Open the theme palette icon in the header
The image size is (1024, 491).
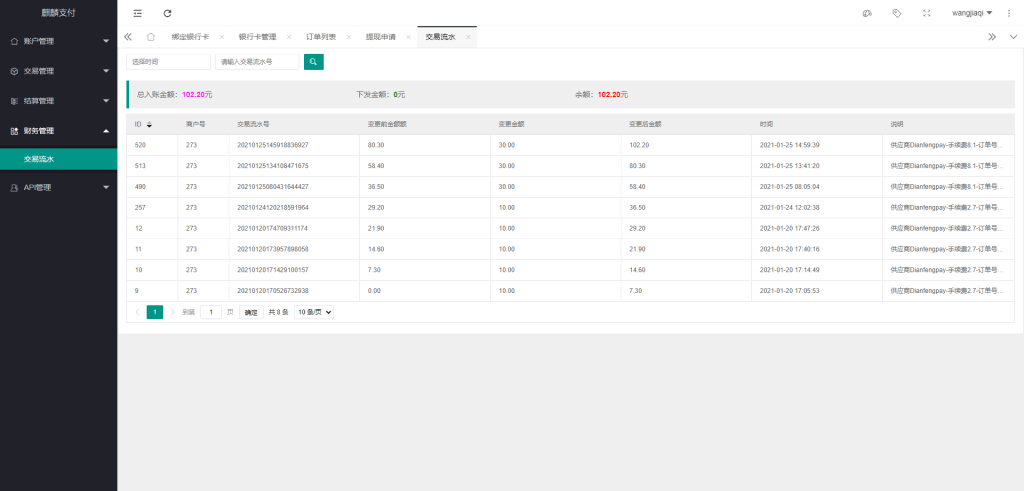pyautogui.click(x=866, y=13)
